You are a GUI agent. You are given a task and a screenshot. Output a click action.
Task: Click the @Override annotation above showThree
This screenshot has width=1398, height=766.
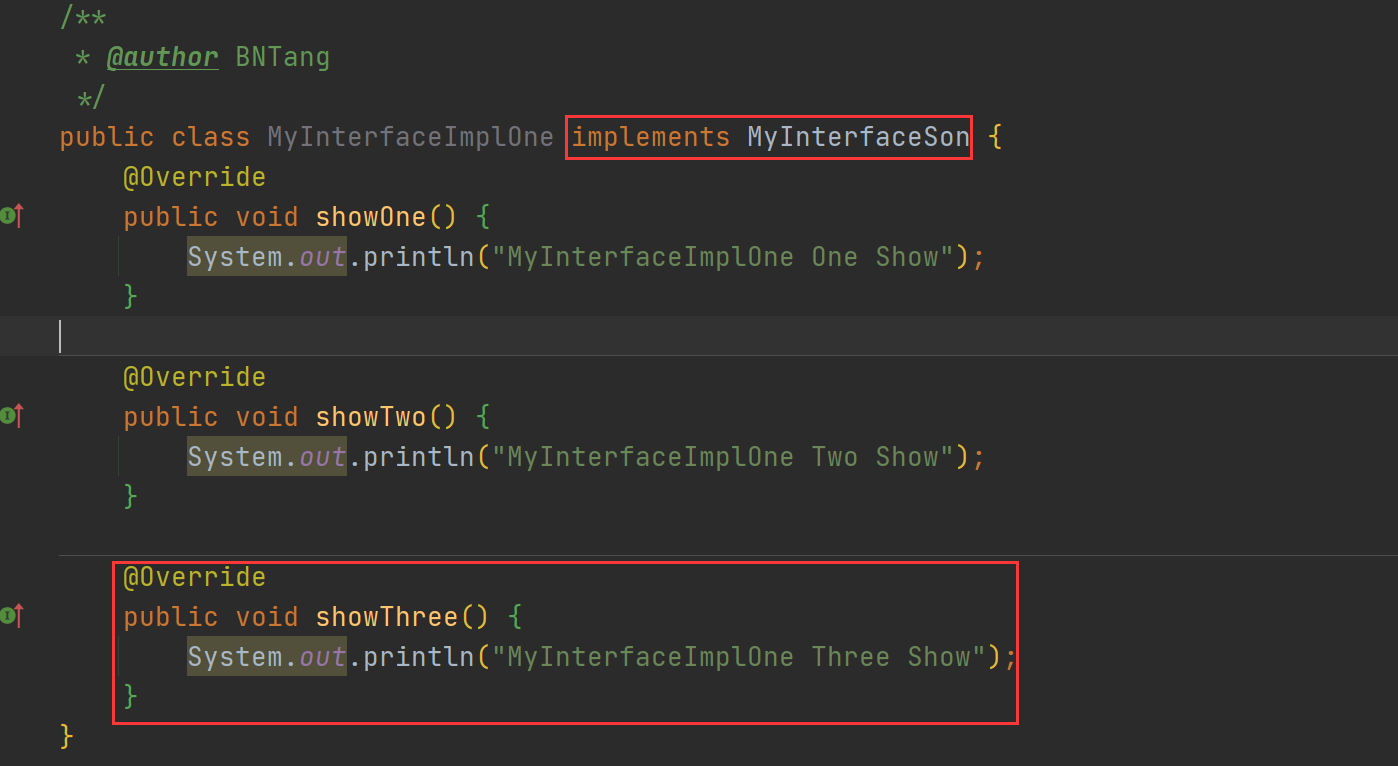point(195,577)
